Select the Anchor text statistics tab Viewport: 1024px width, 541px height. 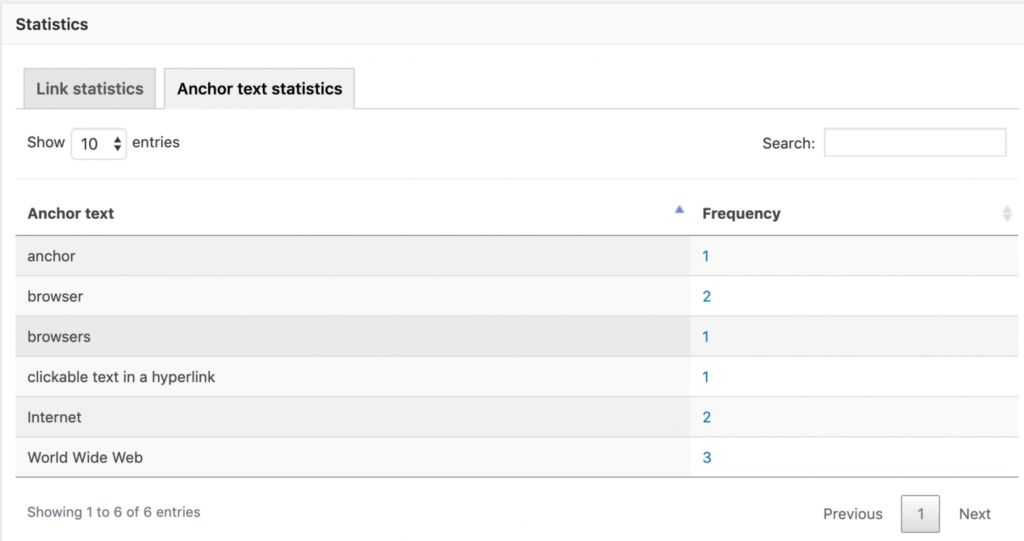point(259,89)
